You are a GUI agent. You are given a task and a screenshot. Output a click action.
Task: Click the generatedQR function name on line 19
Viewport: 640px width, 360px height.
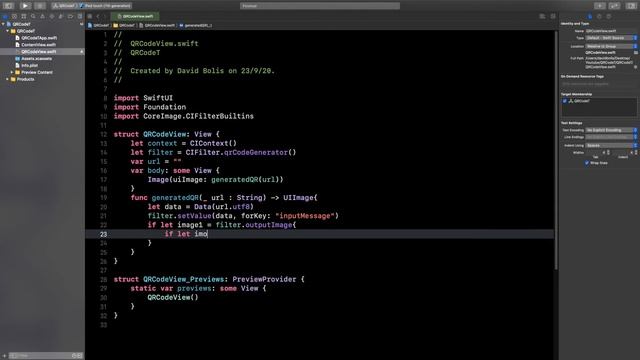click(175, 198)
